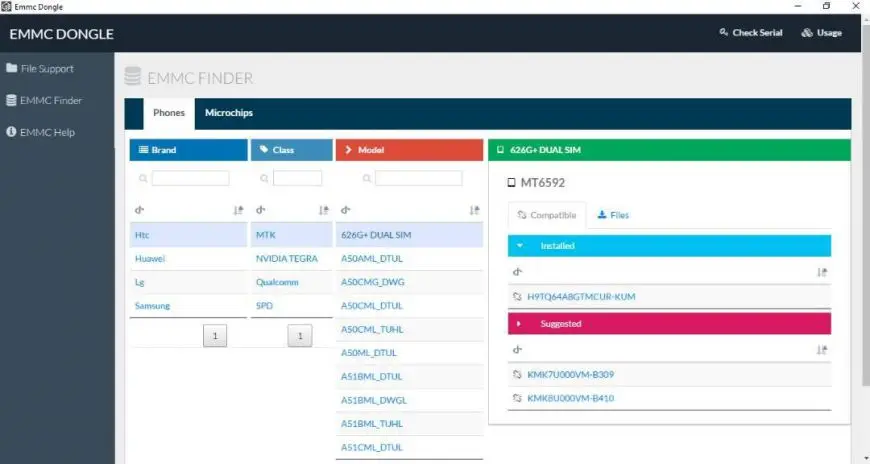Viewport: 870px width, 464px height.
Task: Click the EMMC DONGLE logo title
Action: [62, 34]
